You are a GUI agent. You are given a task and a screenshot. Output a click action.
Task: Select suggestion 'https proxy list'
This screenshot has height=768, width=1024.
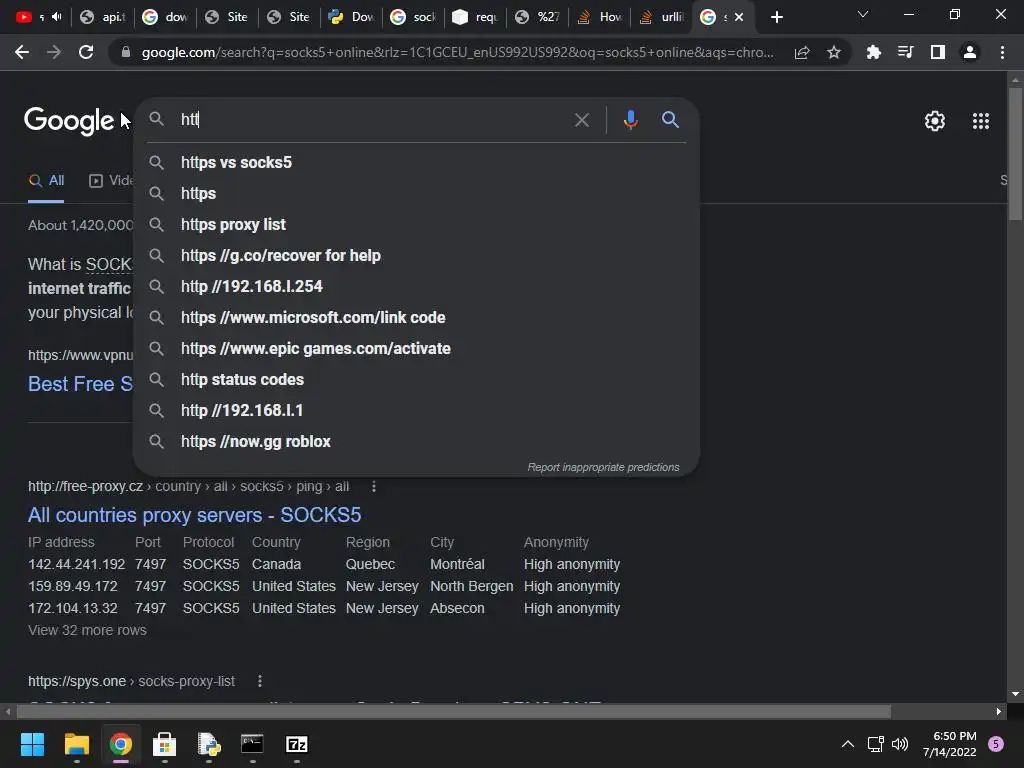(x=417, y=225)
